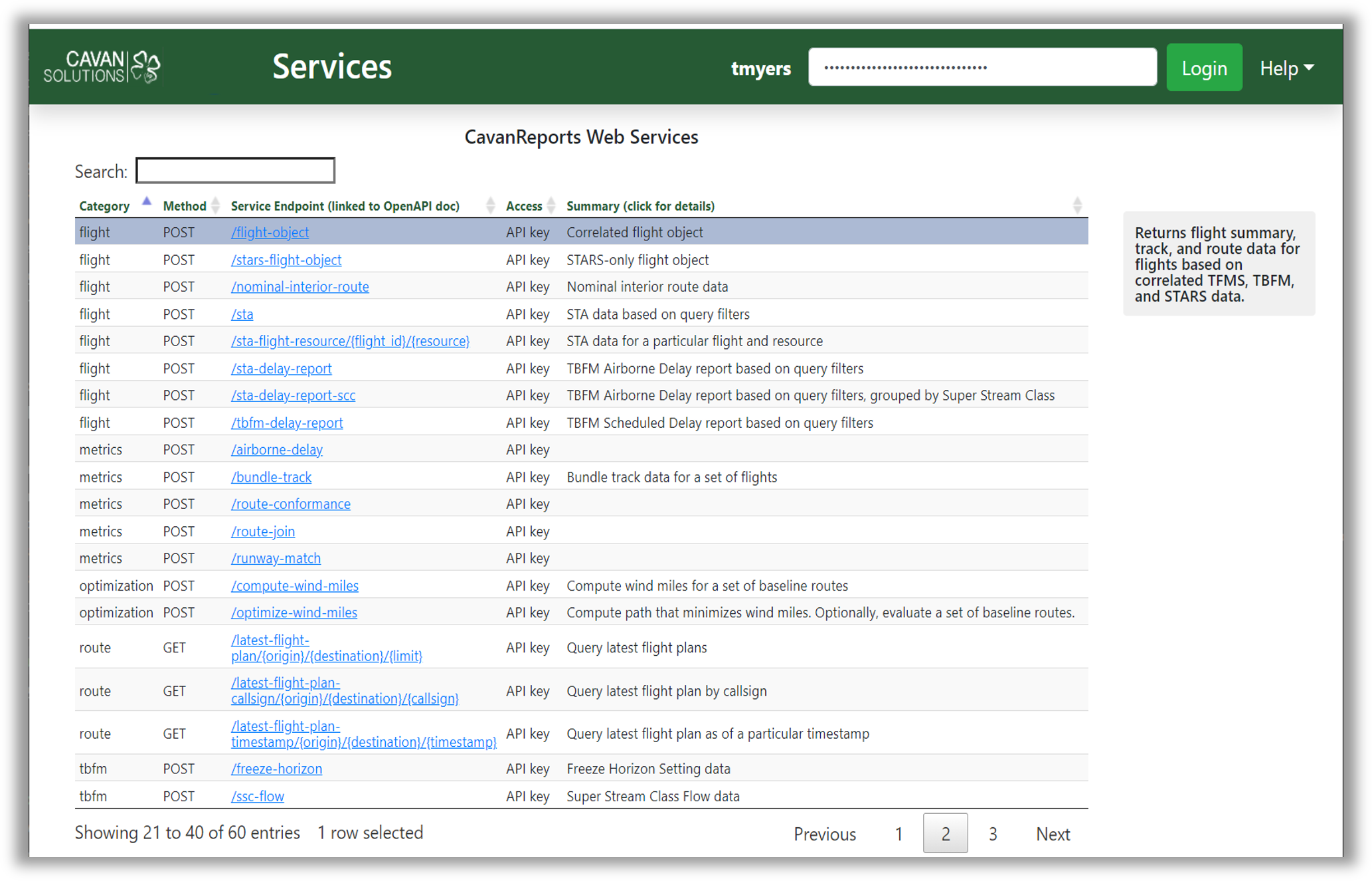Open the /stars-flight-object doc link

tap(286, 260)
